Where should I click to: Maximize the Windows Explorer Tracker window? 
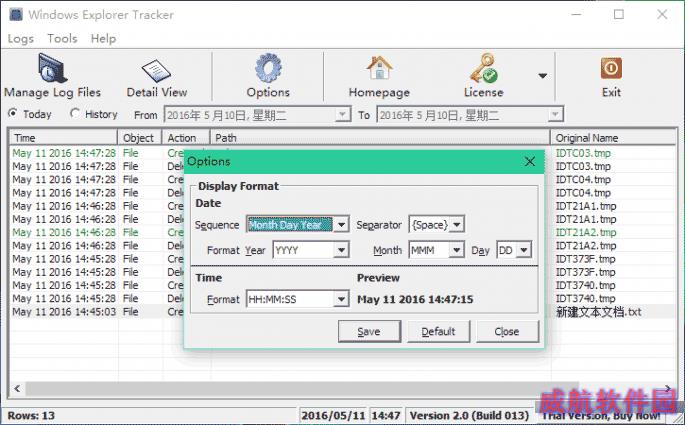tap(619, 14)
